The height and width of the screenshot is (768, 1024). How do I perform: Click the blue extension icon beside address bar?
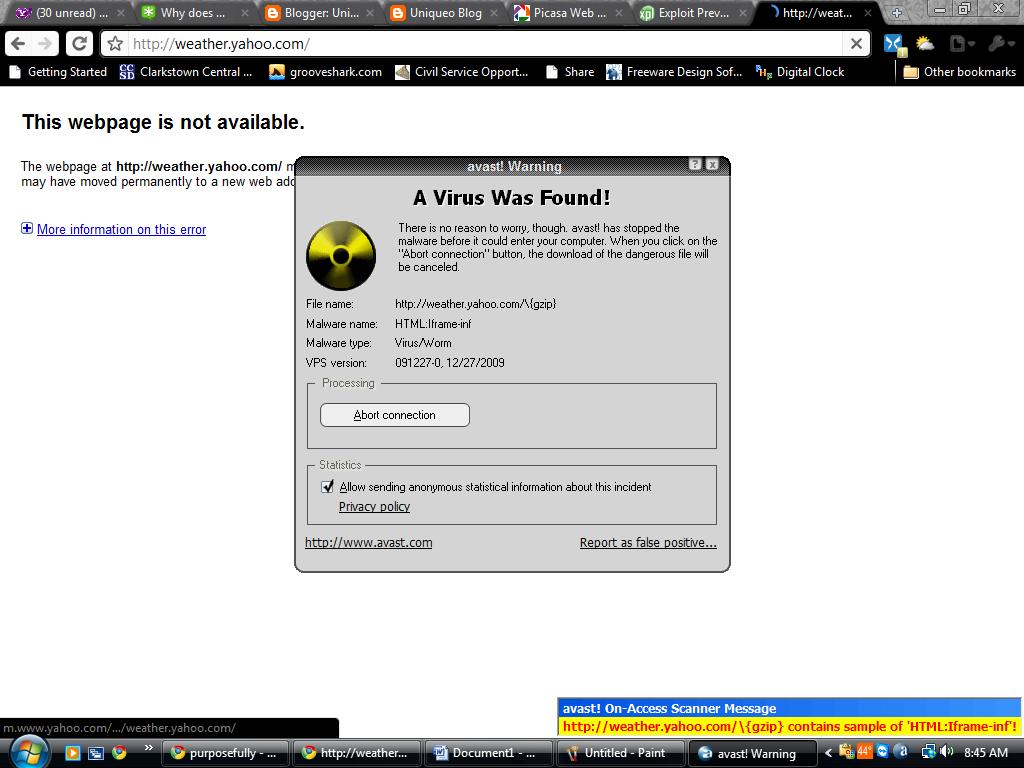tap(894, 44)
